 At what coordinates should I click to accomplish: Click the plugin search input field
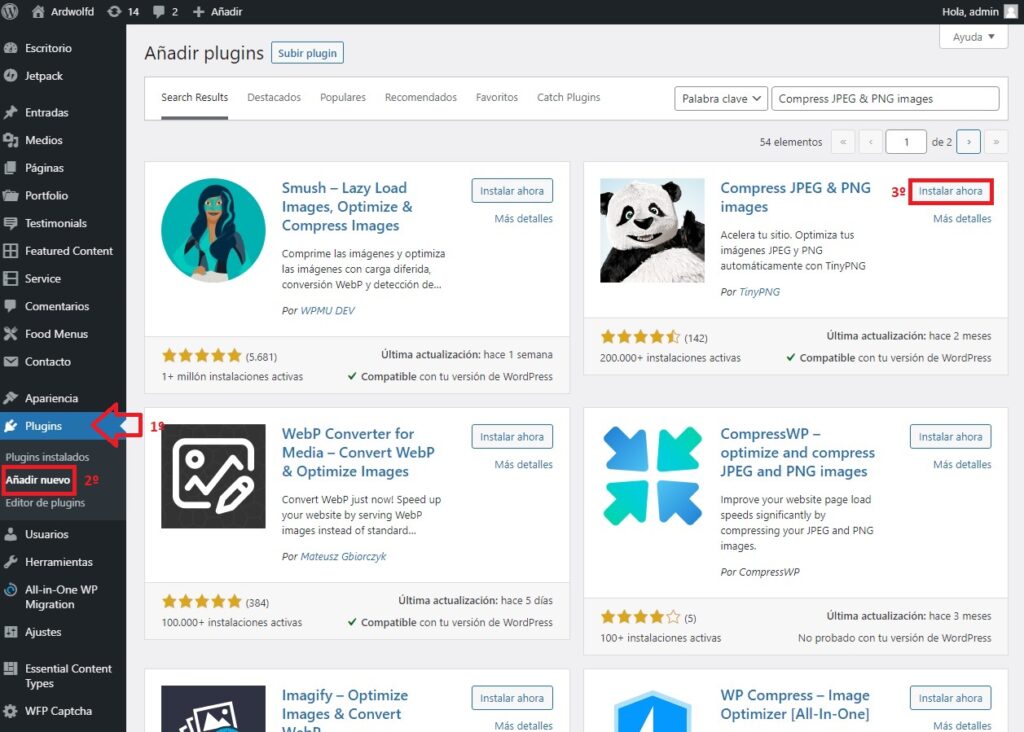(x=885, y=99)
